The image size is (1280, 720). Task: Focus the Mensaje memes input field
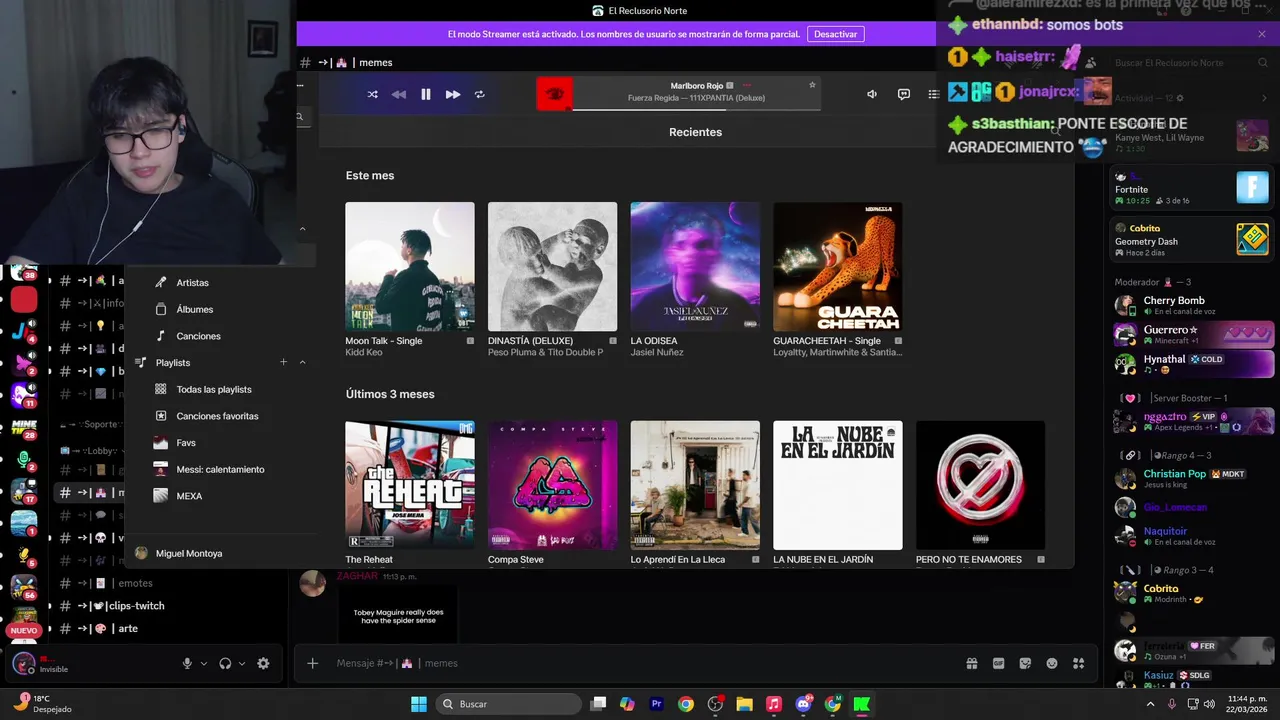coord(640,663)
